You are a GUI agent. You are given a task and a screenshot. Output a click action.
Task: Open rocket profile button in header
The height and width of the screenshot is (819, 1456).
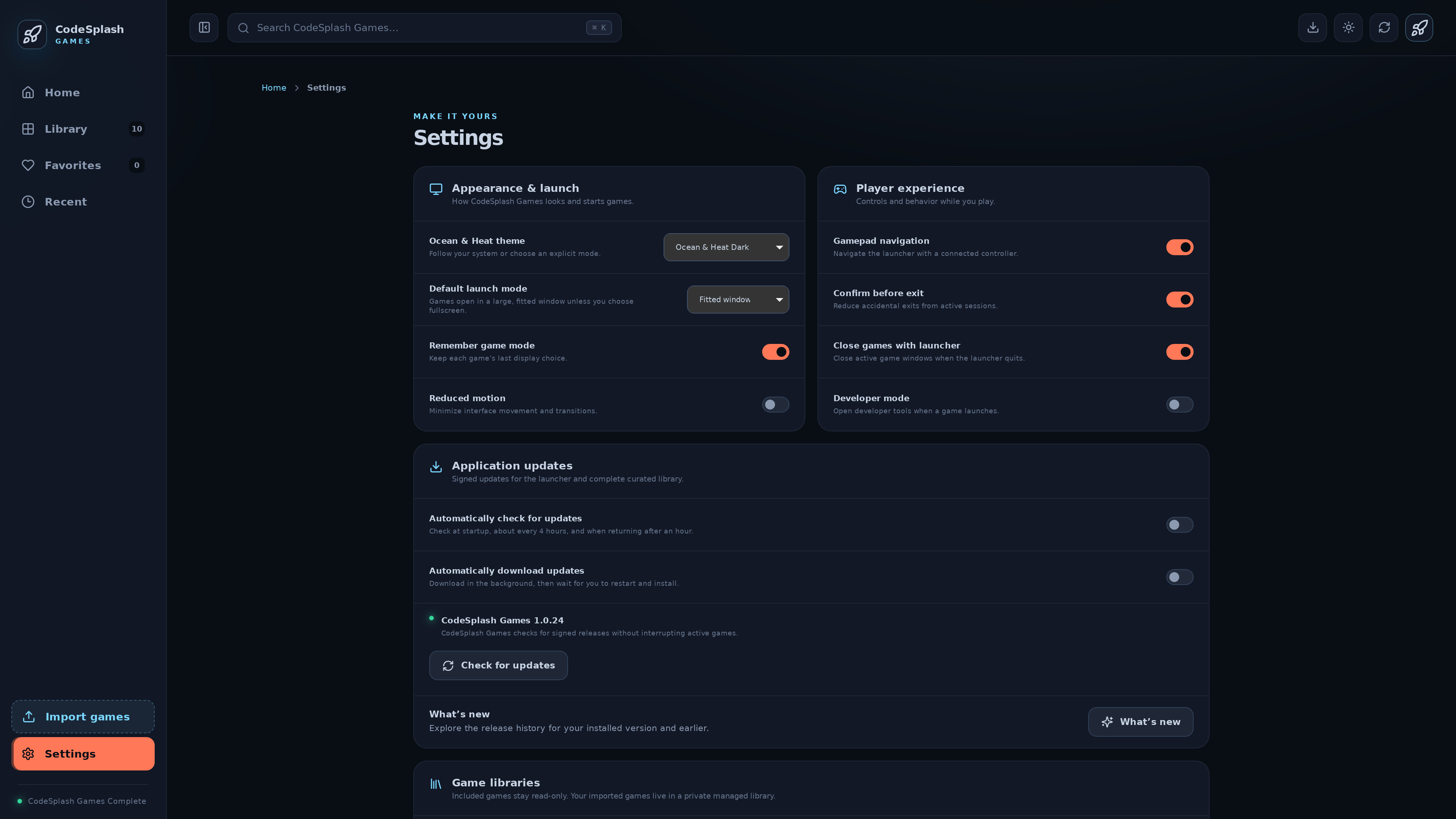tap(1419, 28)
